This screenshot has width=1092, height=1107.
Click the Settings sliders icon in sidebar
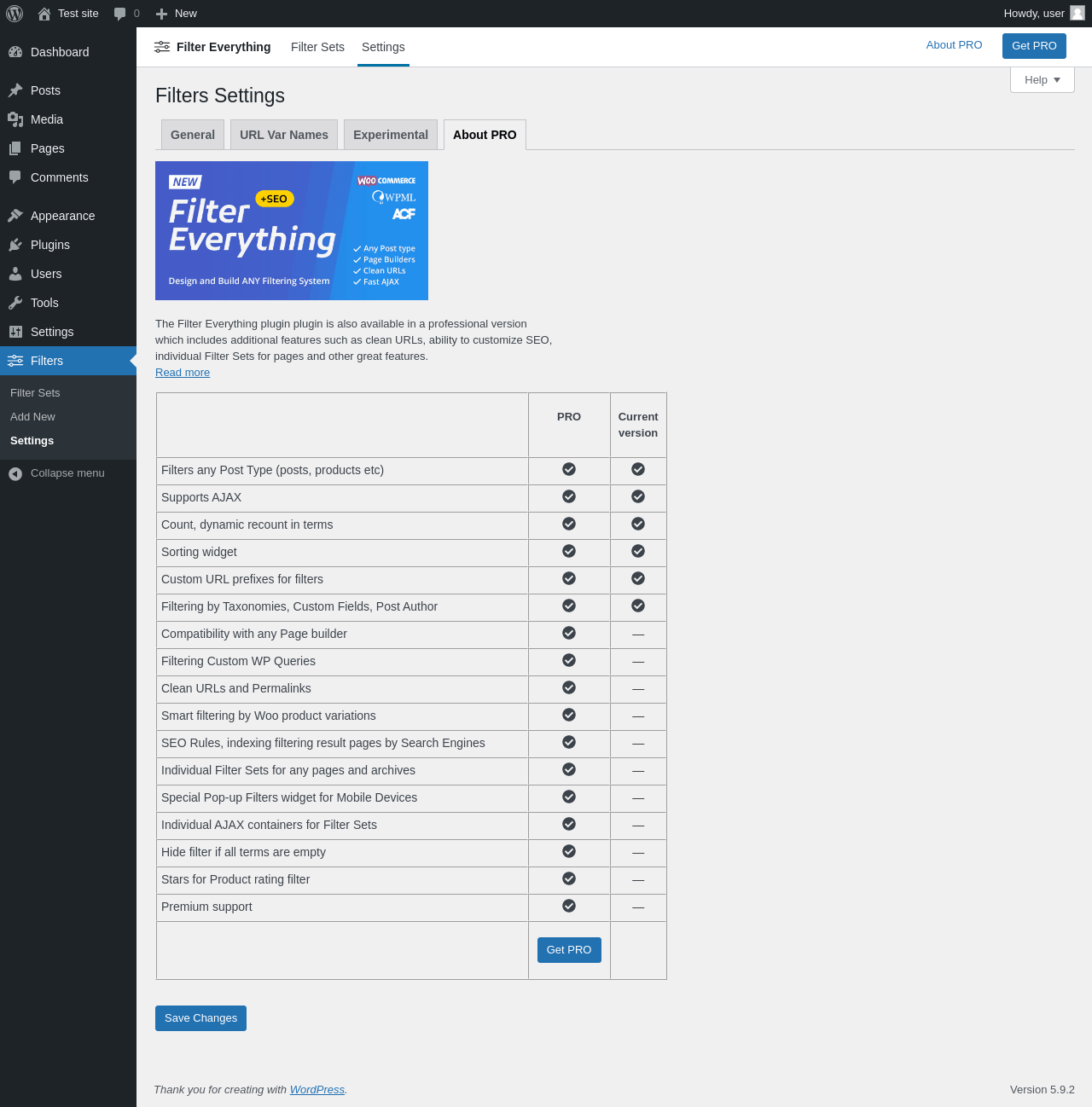click(15, 332)
